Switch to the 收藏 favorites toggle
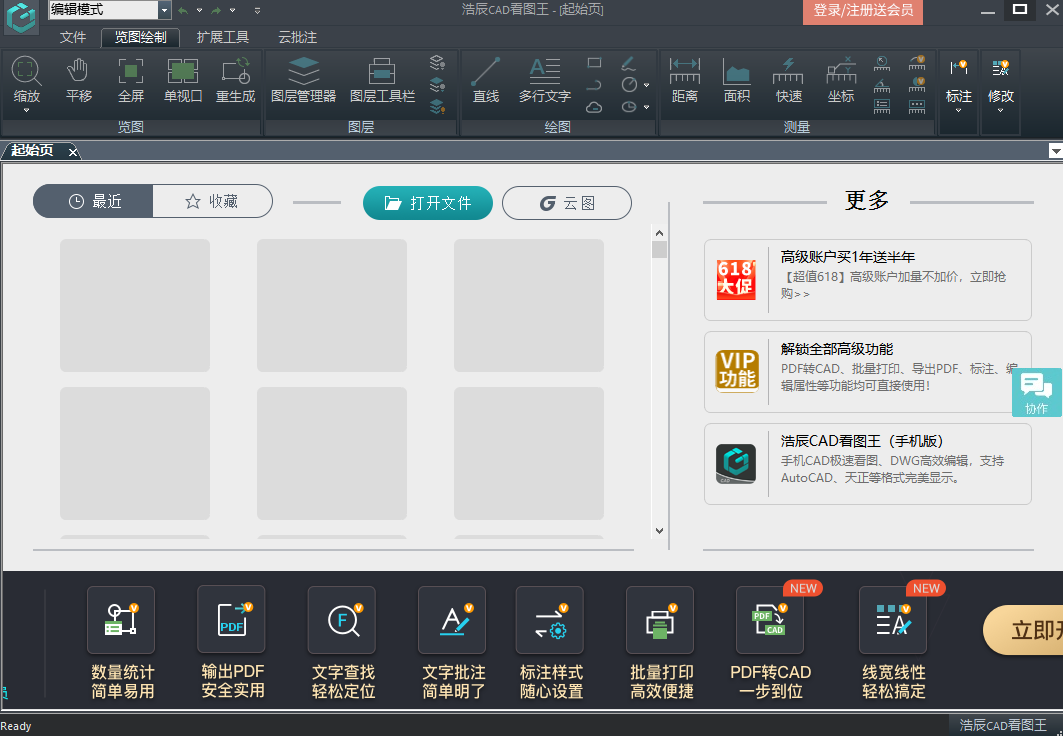 [212, 201]
